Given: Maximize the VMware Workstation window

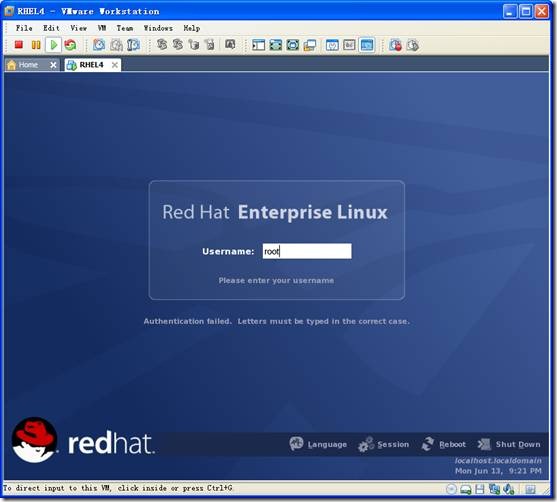Looking at the screenshot, I should tap(526, 11).
